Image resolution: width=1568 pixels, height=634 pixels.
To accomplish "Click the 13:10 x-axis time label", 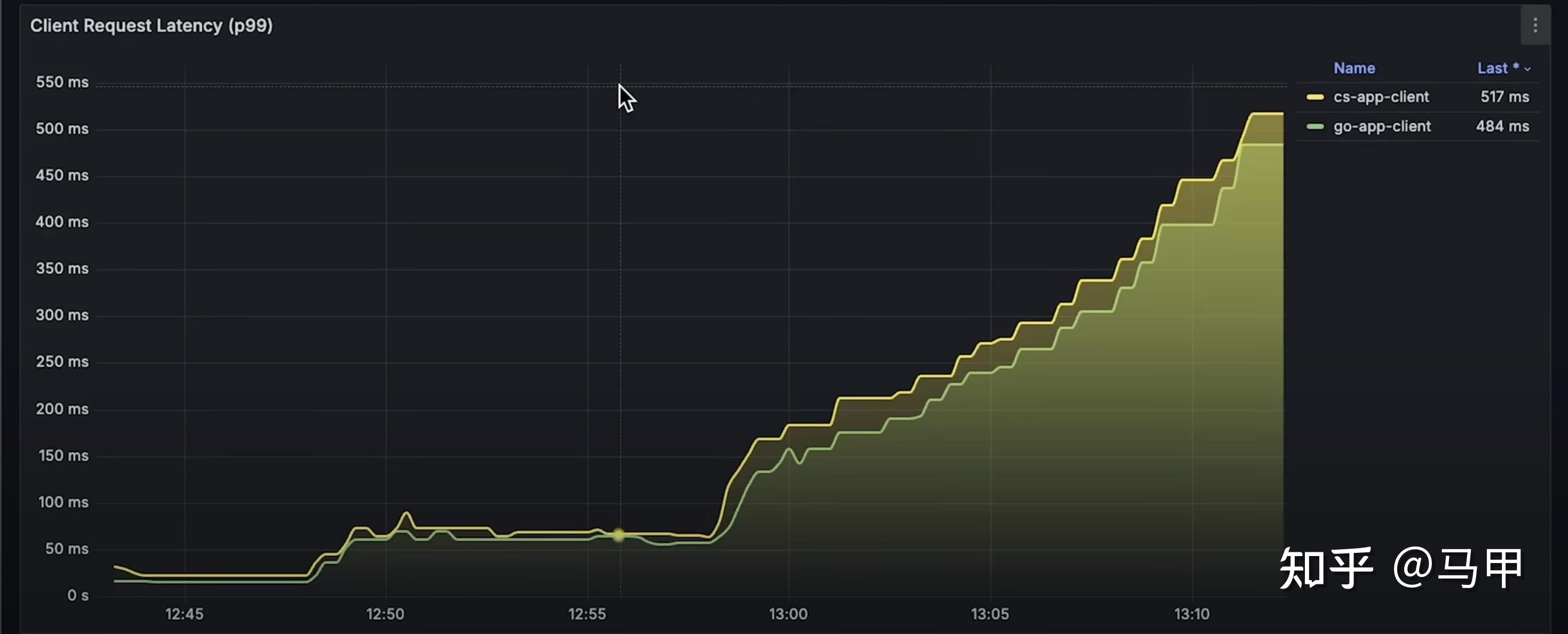I will click(1191, 614).
